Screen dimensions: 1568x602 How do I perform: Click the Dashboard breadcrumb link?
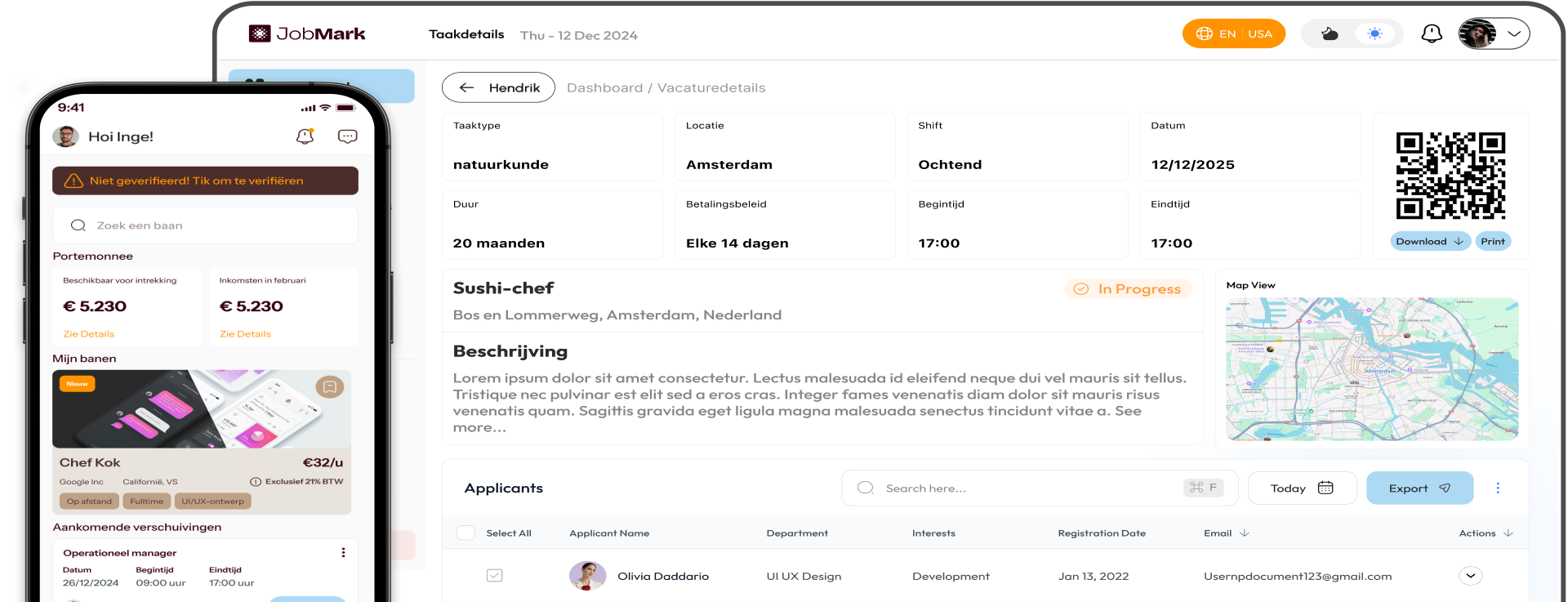click(604, 87)
